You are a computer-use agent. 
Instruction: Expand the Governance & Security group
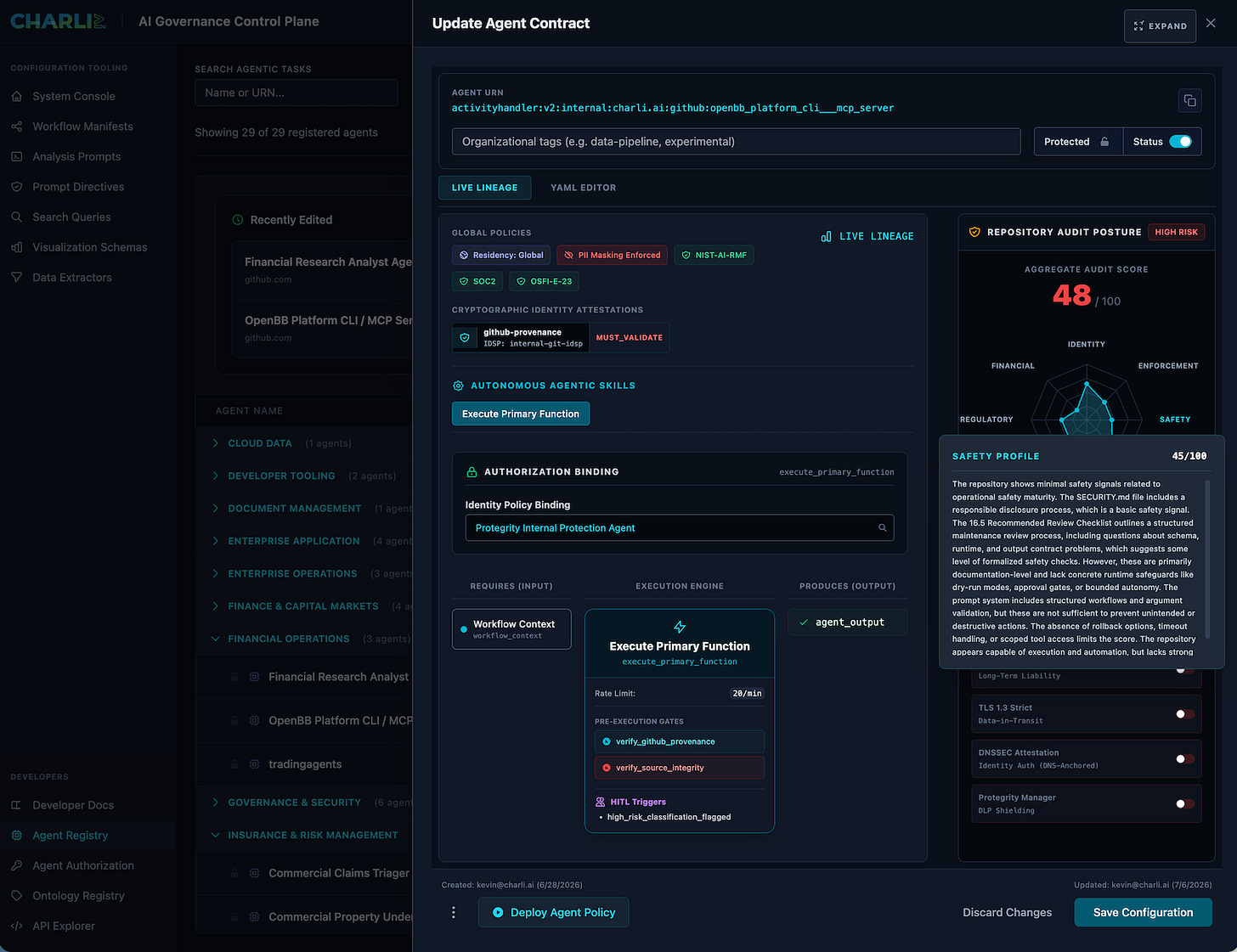coord(215,803)
